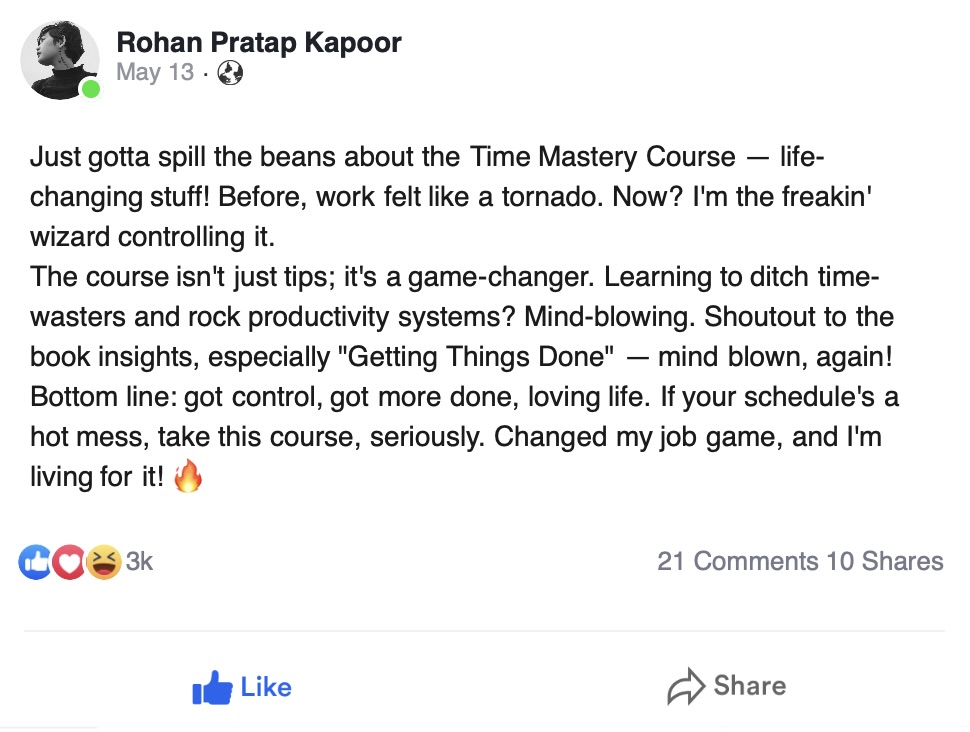970x732 pixels.
Task: Click the globe public privacy icon
Action: [x=230, y=73]
